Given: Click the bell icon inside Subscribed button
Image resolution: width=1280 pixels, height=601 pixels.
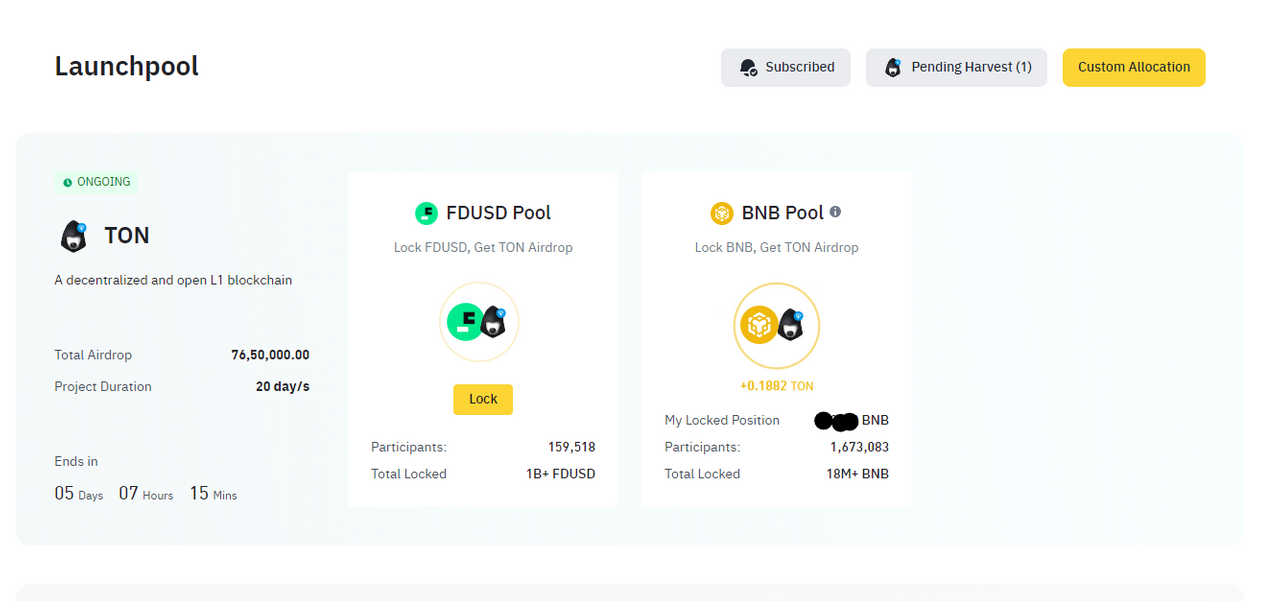Looking at the screenshot, I should 748,68.
